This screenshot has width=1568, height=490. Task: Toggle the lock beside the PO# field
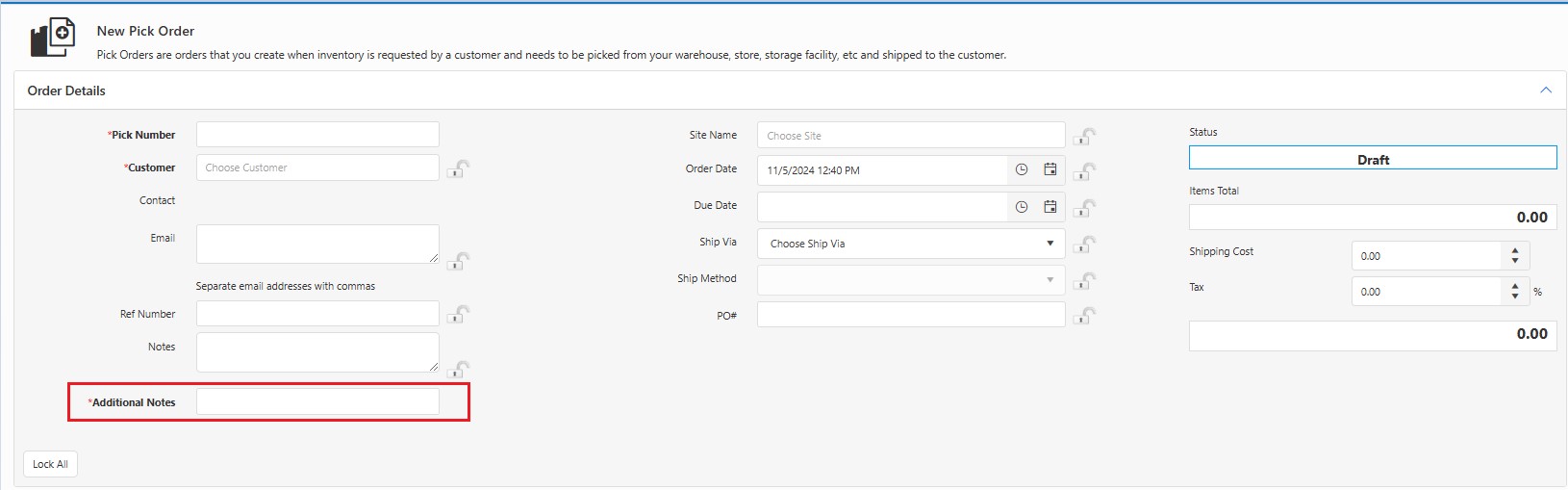(x=1085, y=316)
